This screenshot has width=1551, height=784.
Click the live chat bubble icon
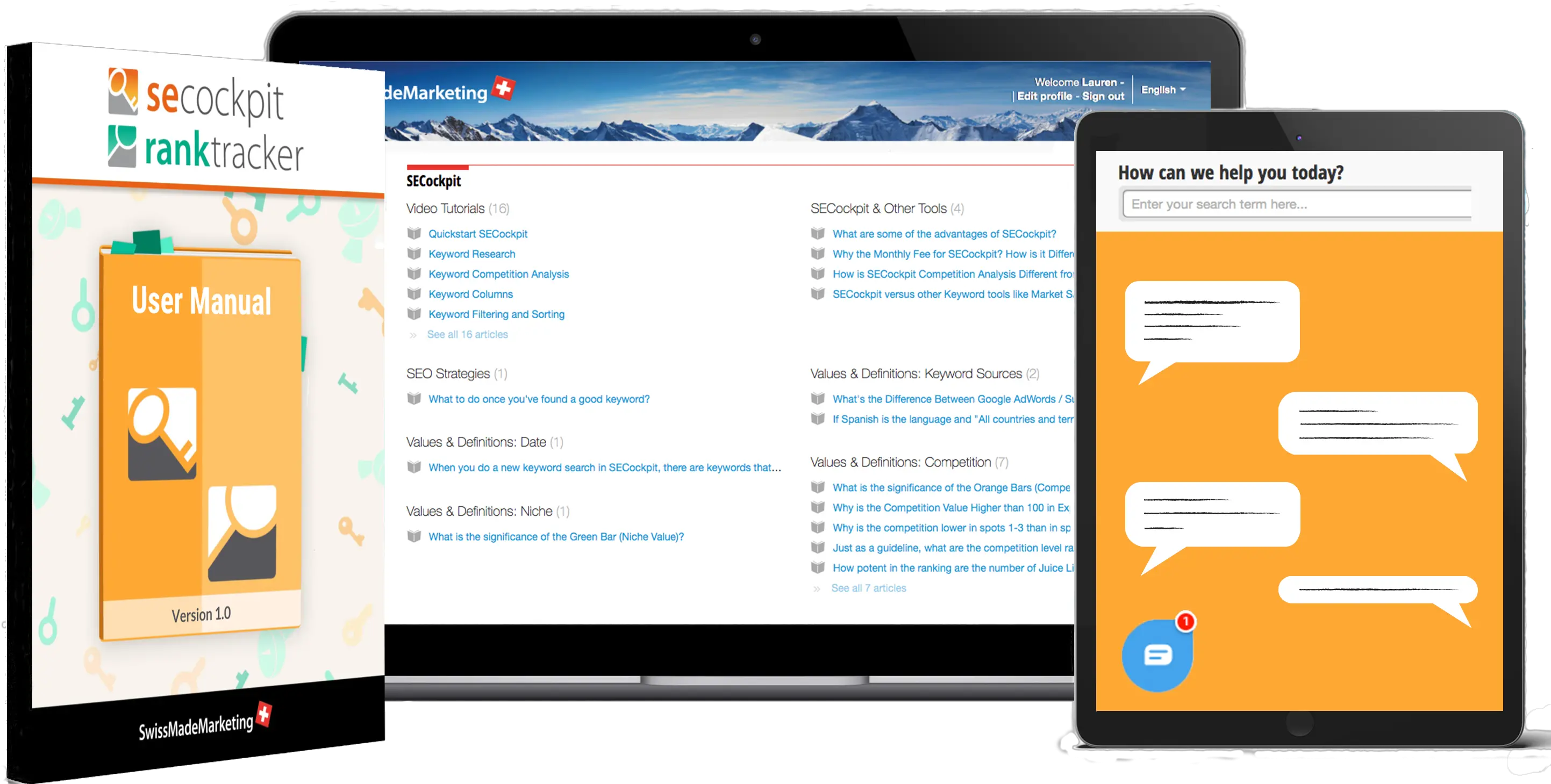(1158, 656)
